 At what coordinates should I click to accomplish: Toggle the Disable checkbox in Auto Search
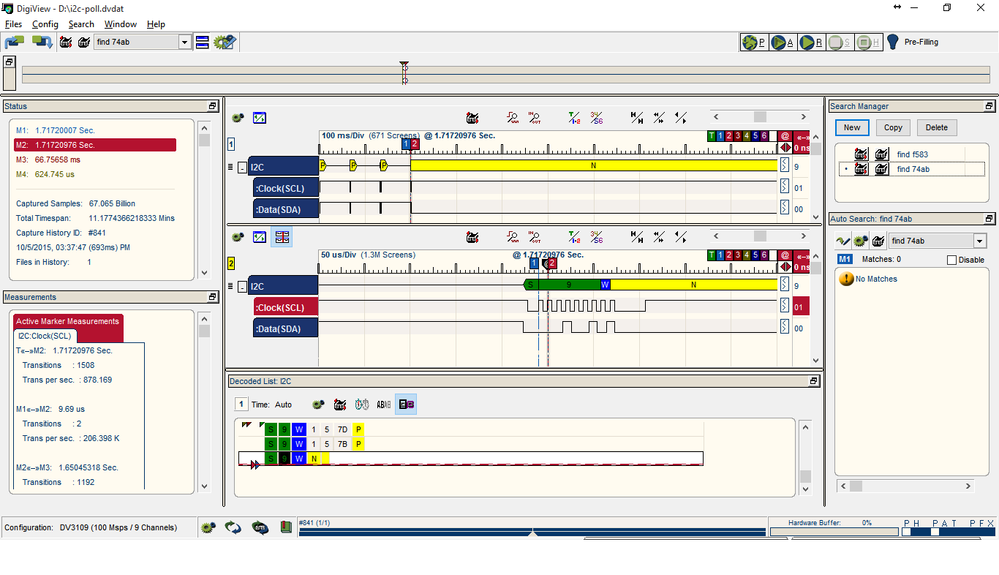point(952,260)
